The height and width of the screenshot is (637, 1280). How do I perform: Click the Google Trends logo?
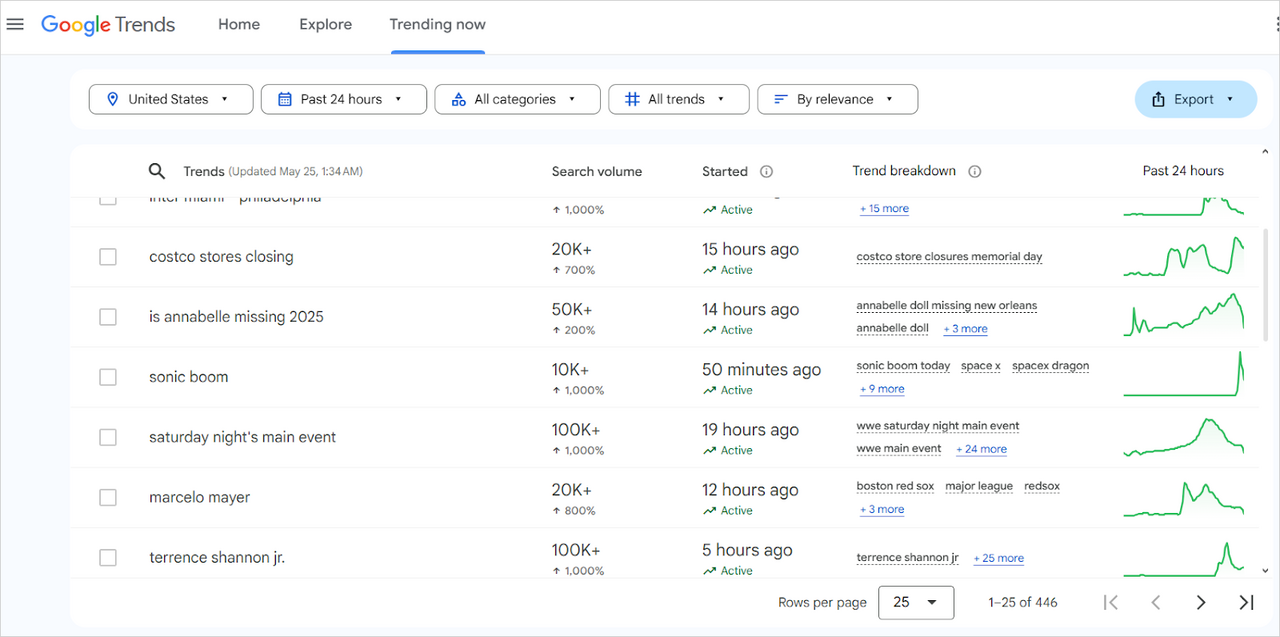[x=108, y=25]
